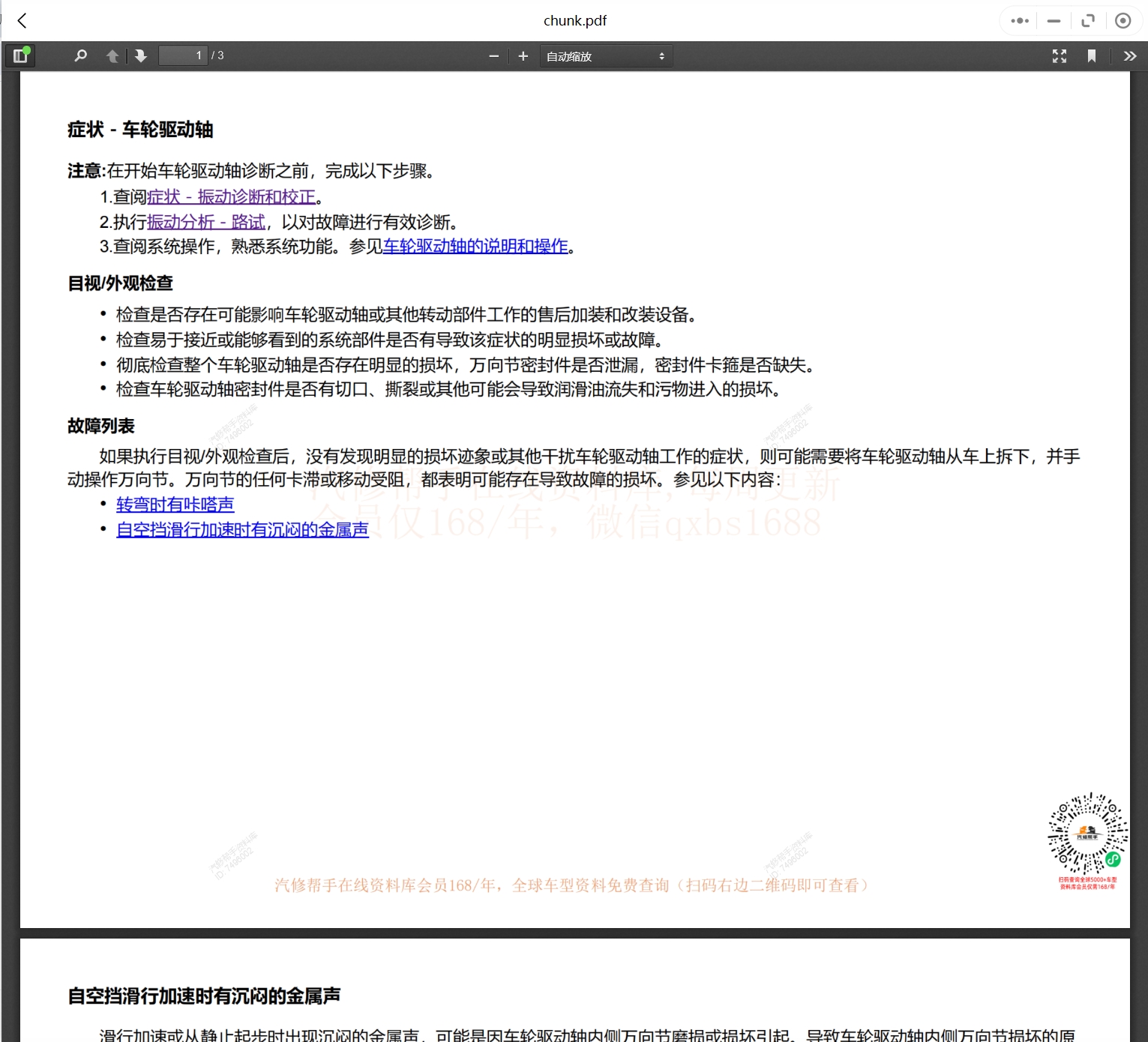Click the bookmark current view icon
This screenshot has height=1042, width=1148.
1091,55
